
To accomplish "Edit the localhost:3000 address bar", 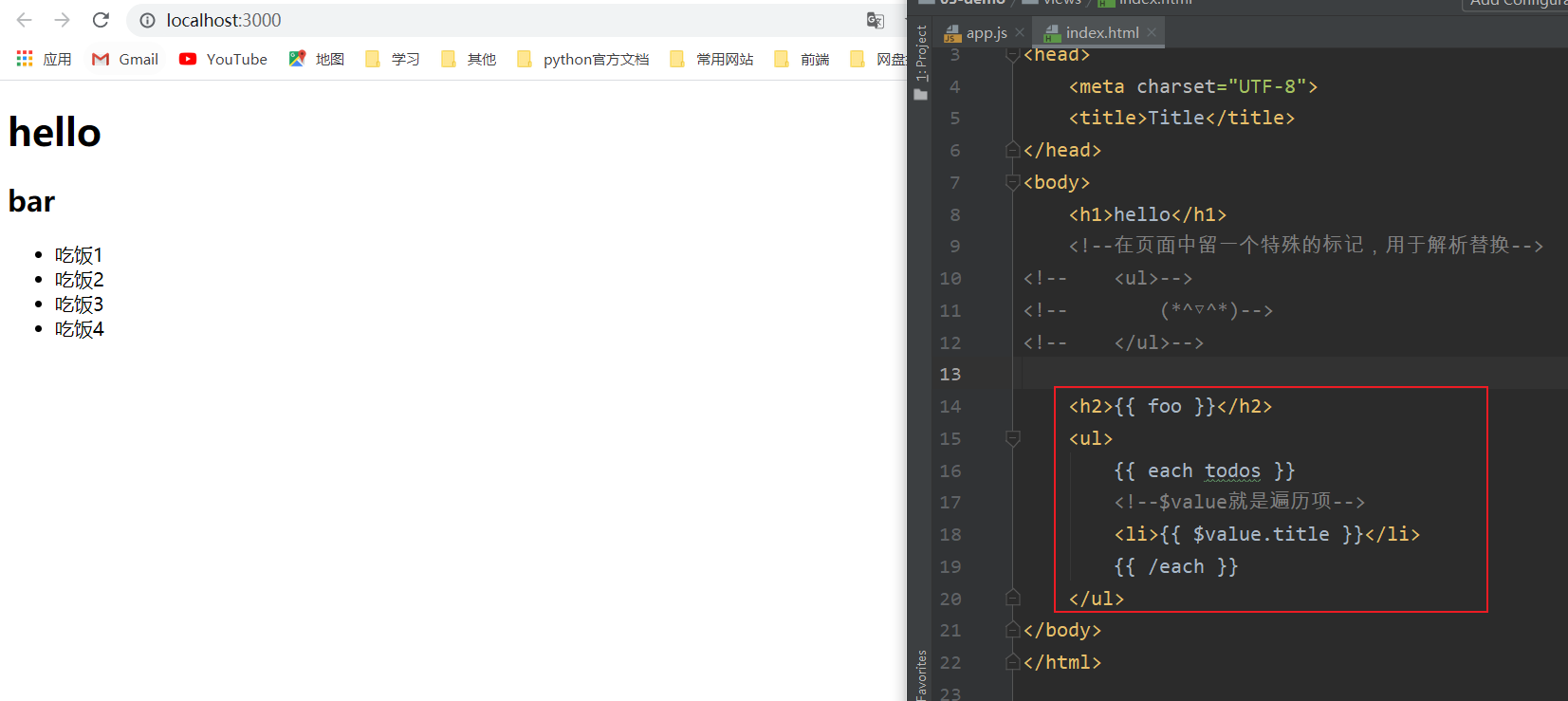I will coord(512,20).
